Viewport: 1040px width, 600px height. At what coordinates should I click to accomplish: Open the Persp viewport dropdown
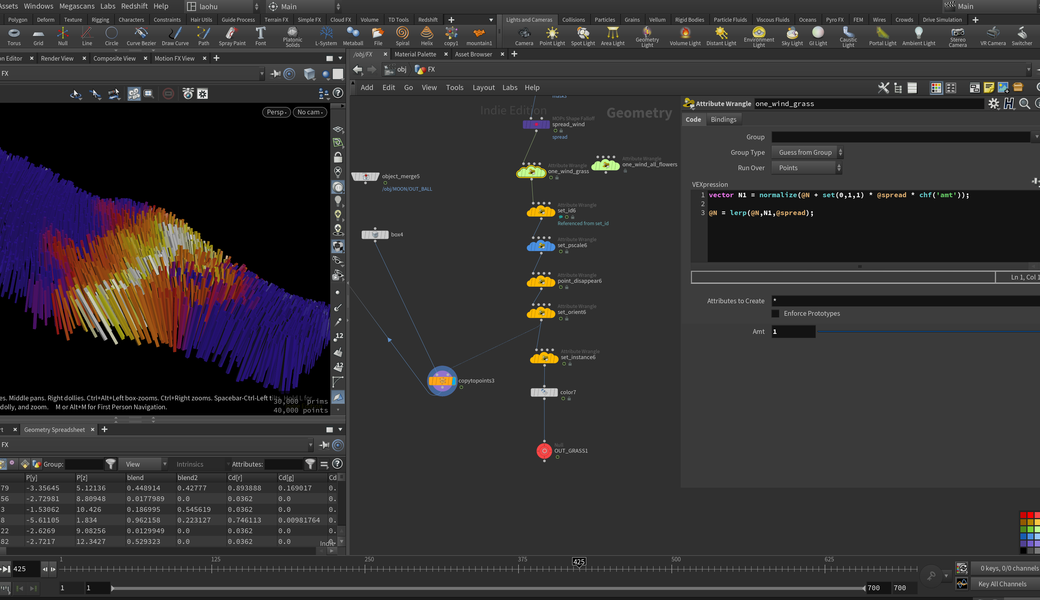277,112
